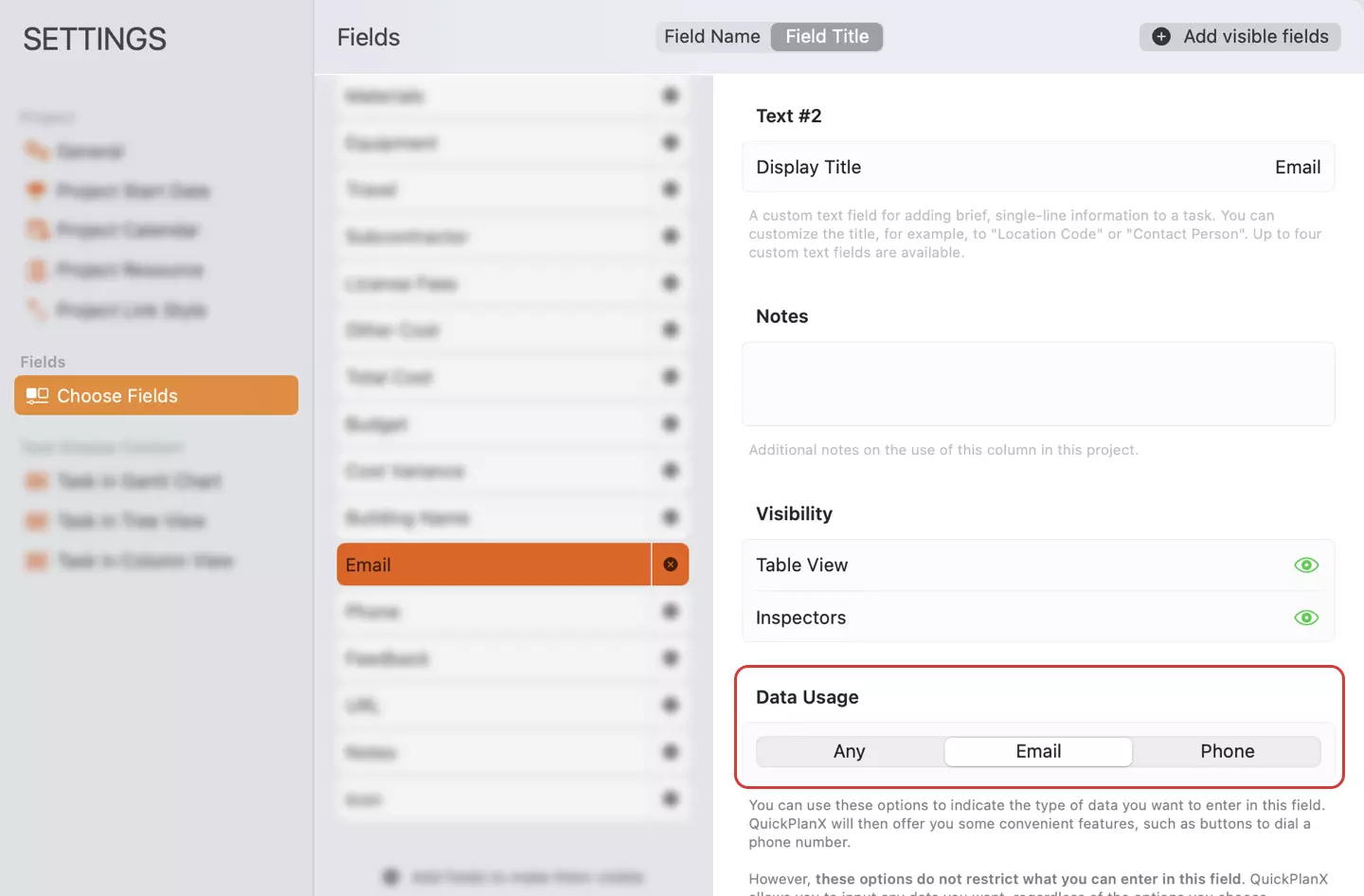This screenshot has height=896, width=1364.
Task: Click the Add visible fields button
Action: click(1239, 36)
